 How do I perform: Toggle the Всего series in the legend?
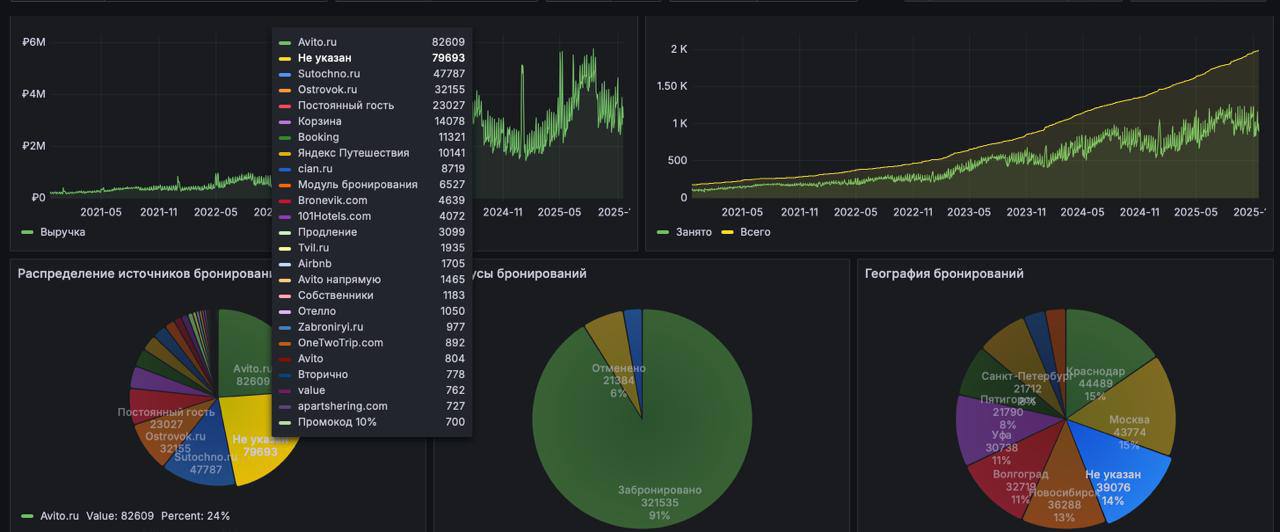pos(746,232)
